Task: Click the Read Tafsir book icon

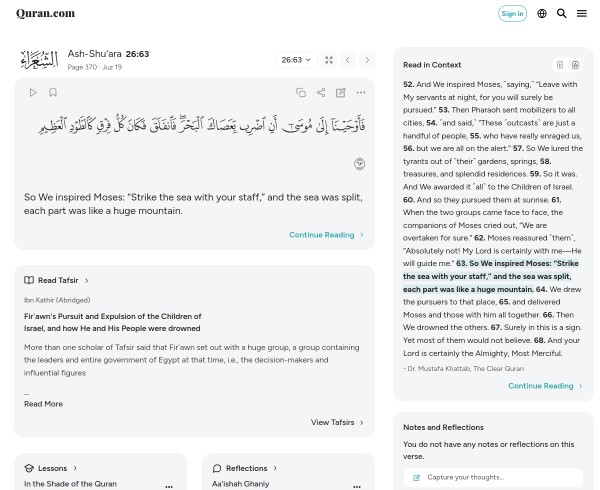Action: [29, 280]
